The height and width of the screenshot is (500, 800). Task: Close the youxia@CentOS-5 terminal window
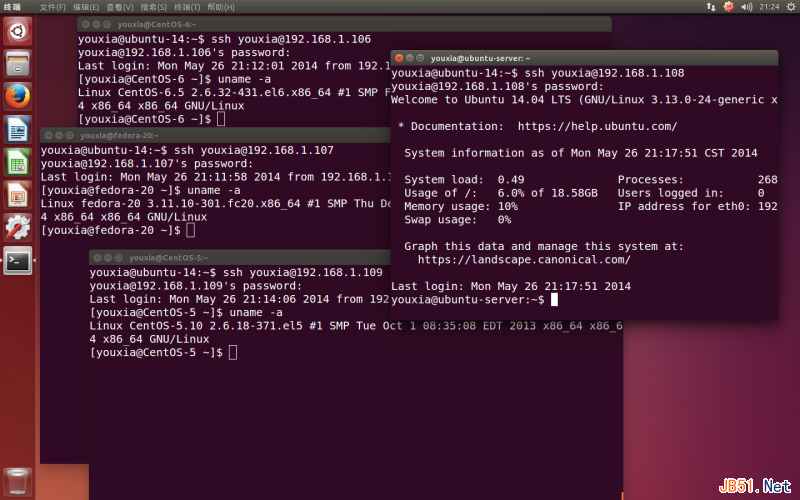(x=97, y=258)
